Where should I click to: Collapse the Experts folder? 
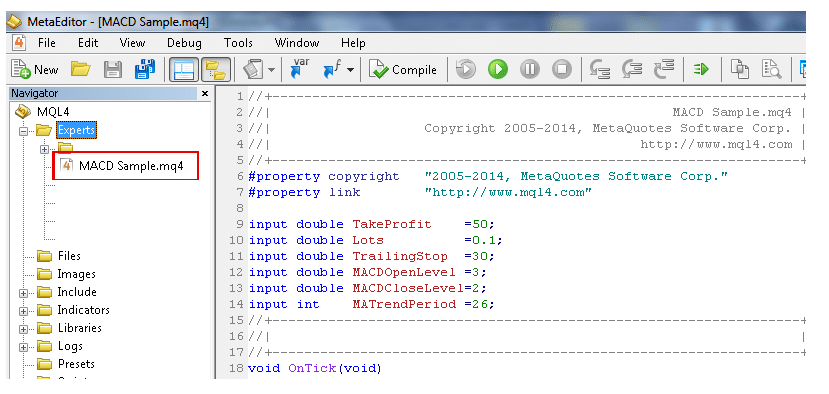pos(23,131)
